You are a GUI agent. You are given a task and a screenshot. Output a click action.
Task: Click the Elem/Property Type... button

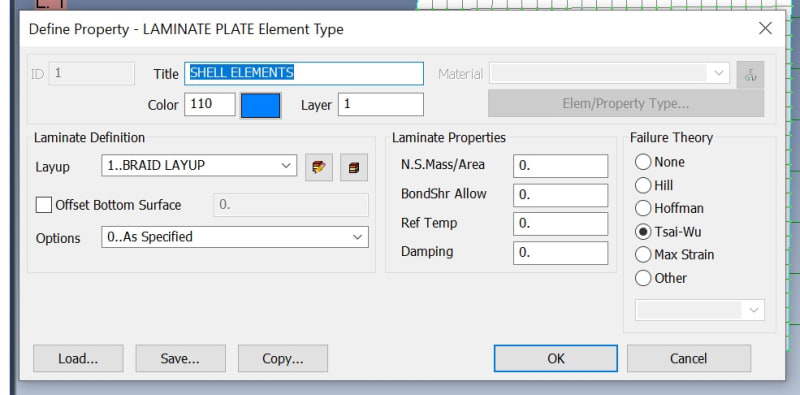626,104
